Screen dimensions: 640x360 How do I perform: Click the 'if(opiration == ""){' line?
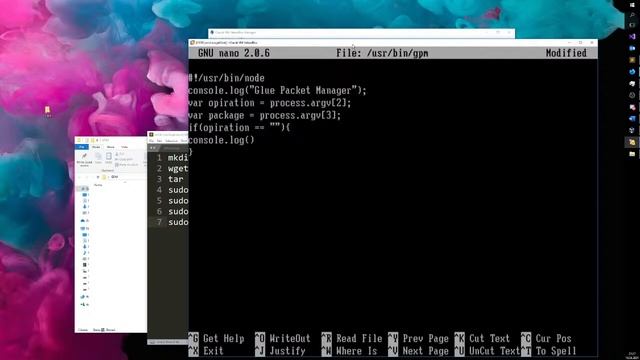pyautogui.click(x=239, y=127)
